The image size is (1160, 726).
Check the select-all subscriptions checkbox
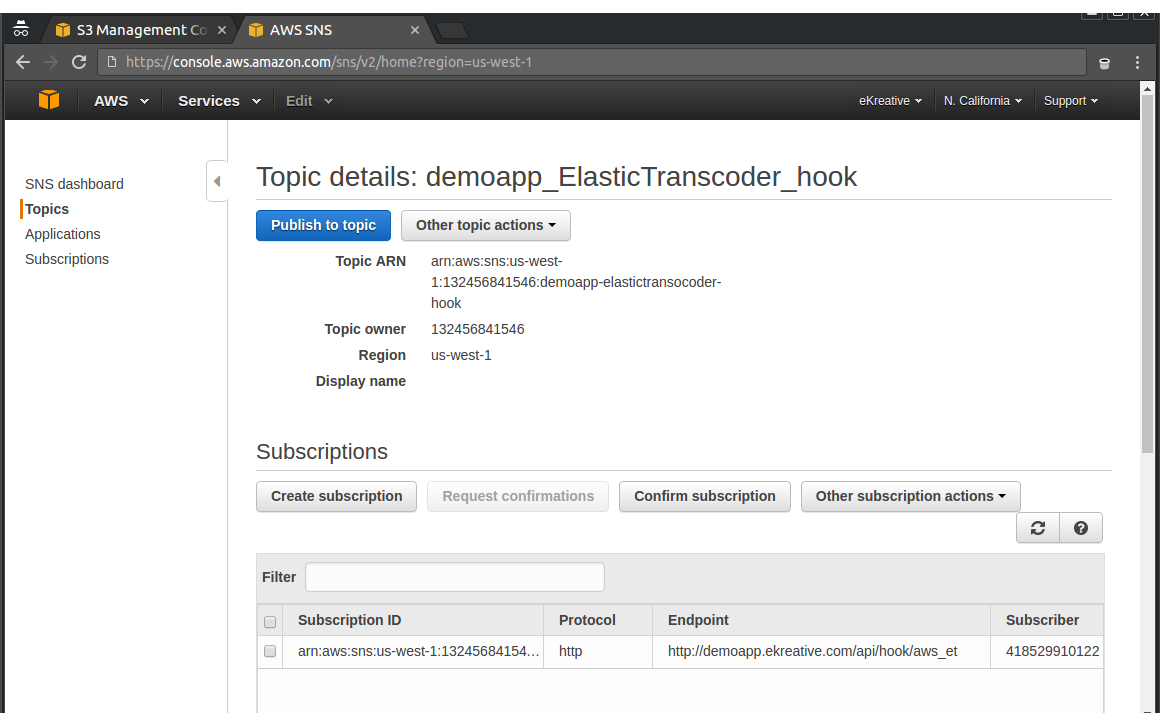tap(270, 621)
